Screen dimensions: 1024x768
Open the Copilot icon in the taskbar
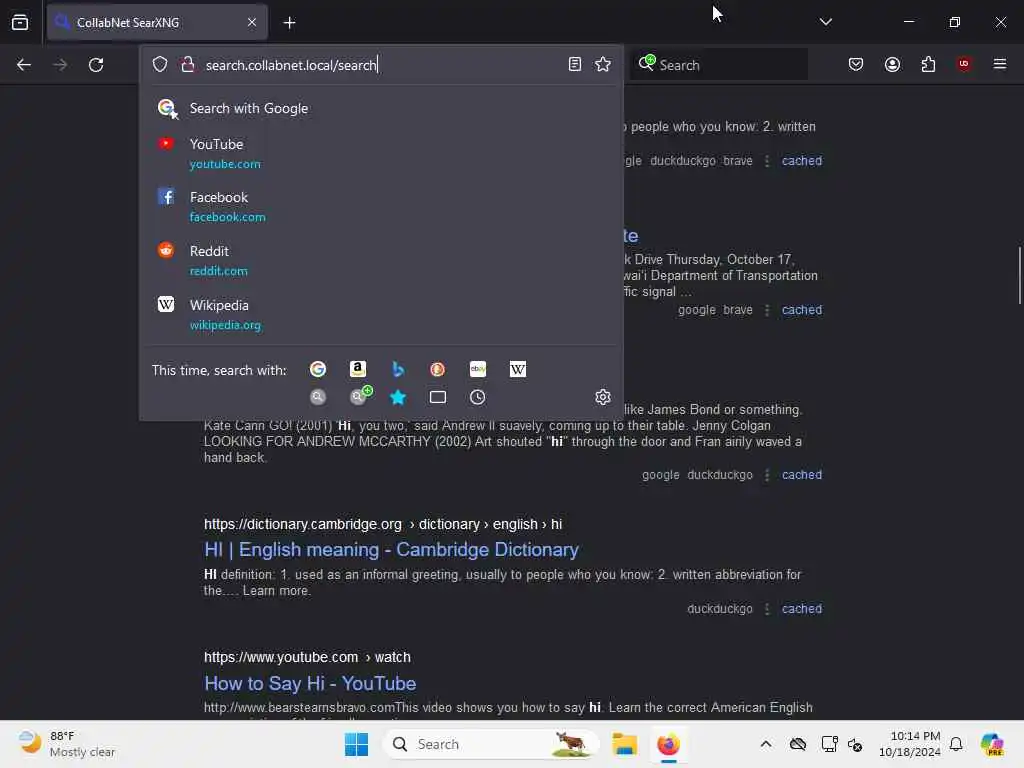pyautogui.click(x=992, y=744)
